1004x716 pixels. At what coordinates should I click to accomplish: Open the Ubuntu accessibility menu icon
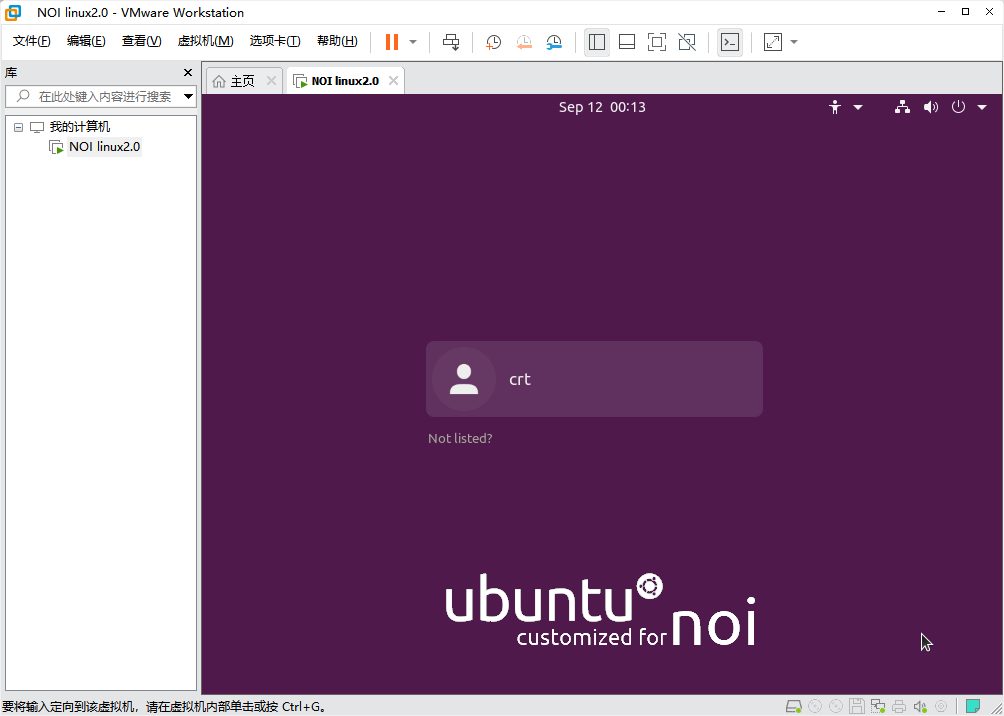pos(834,107)
